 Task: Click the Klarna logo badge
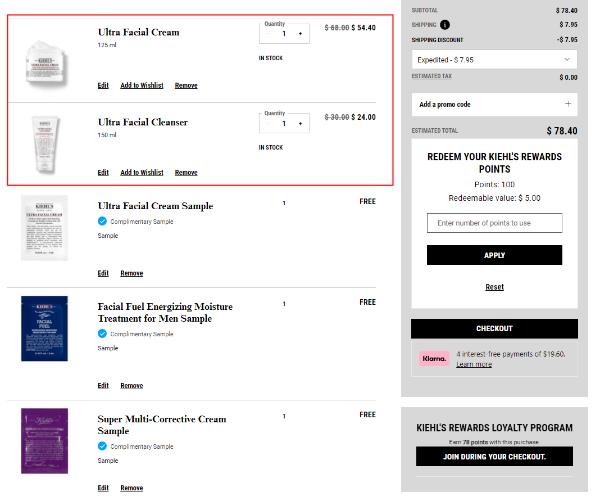pyautogui.click(x=434, y=358)
